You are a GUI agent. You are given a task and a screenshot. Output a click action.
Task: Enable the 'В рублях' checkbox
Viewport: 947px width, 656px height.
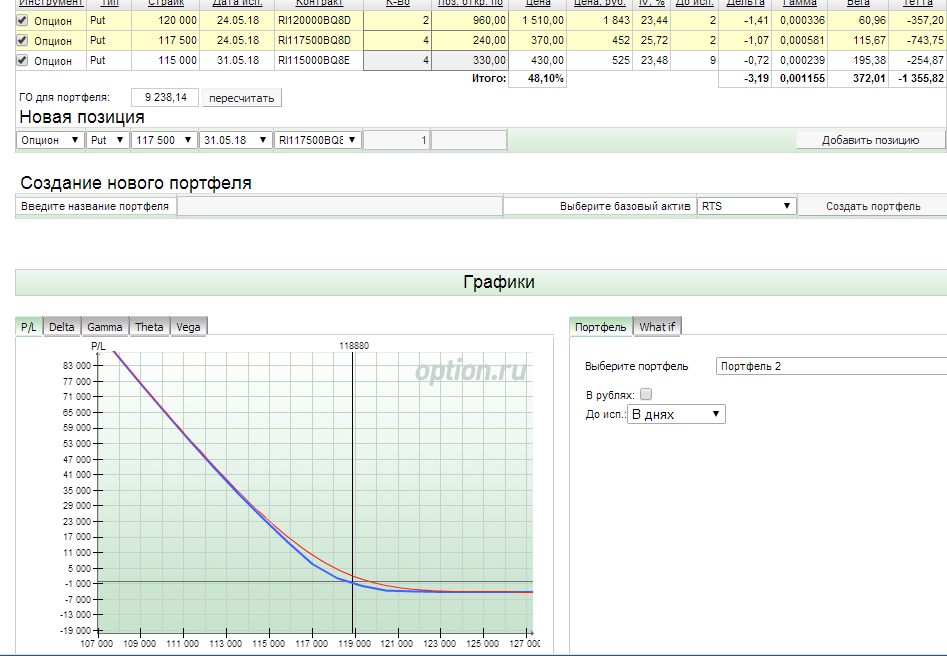click(x=645, y=394)
